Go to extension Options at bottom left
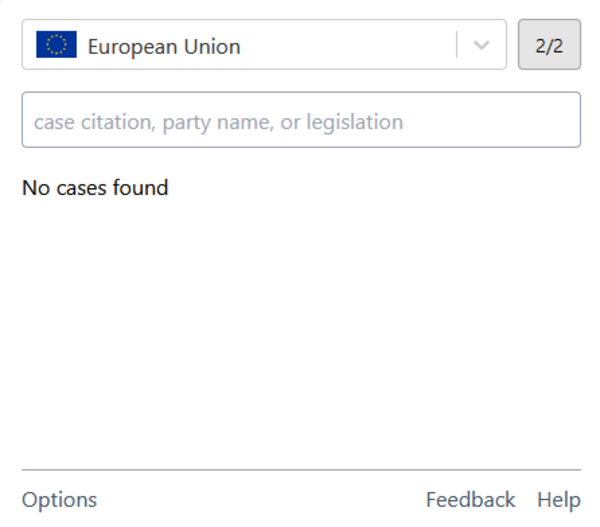This screenshot has height=527, width=600. [59, 500]
